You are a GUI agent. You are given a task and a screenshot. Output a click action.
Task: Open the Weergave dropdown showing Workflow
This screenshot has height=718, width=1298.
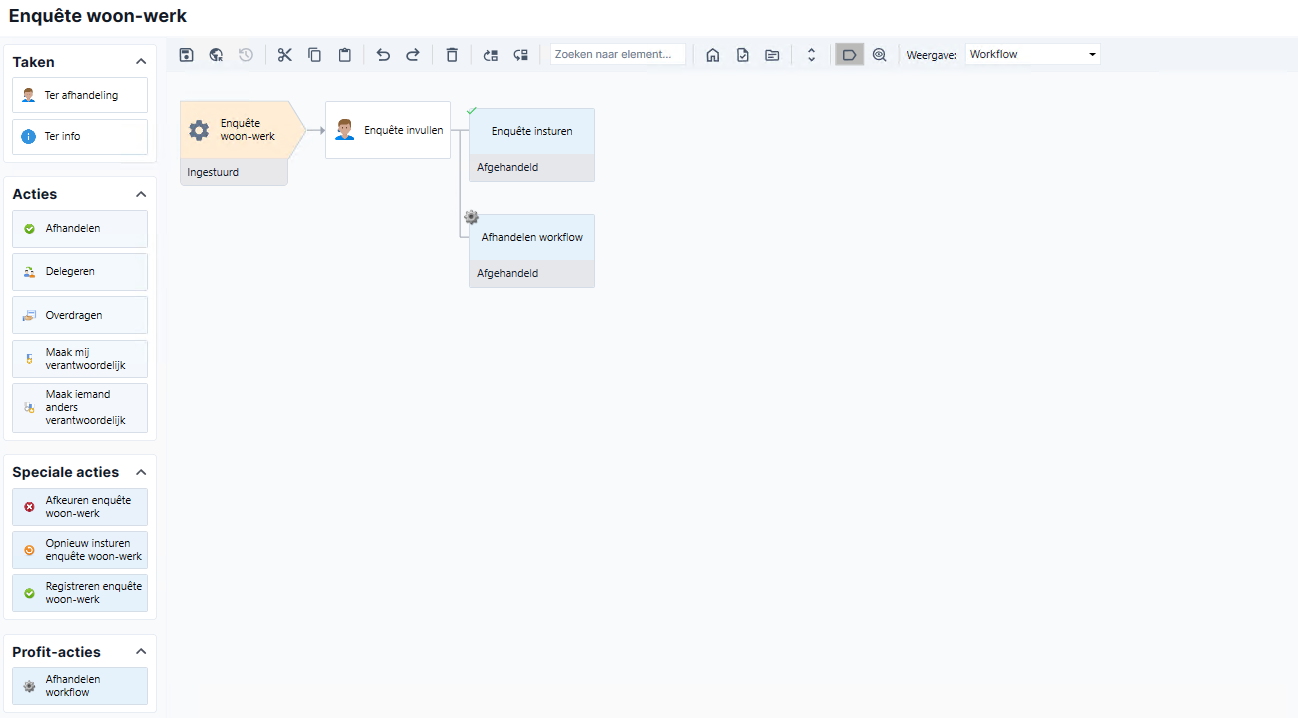[x=1033, y=54]
